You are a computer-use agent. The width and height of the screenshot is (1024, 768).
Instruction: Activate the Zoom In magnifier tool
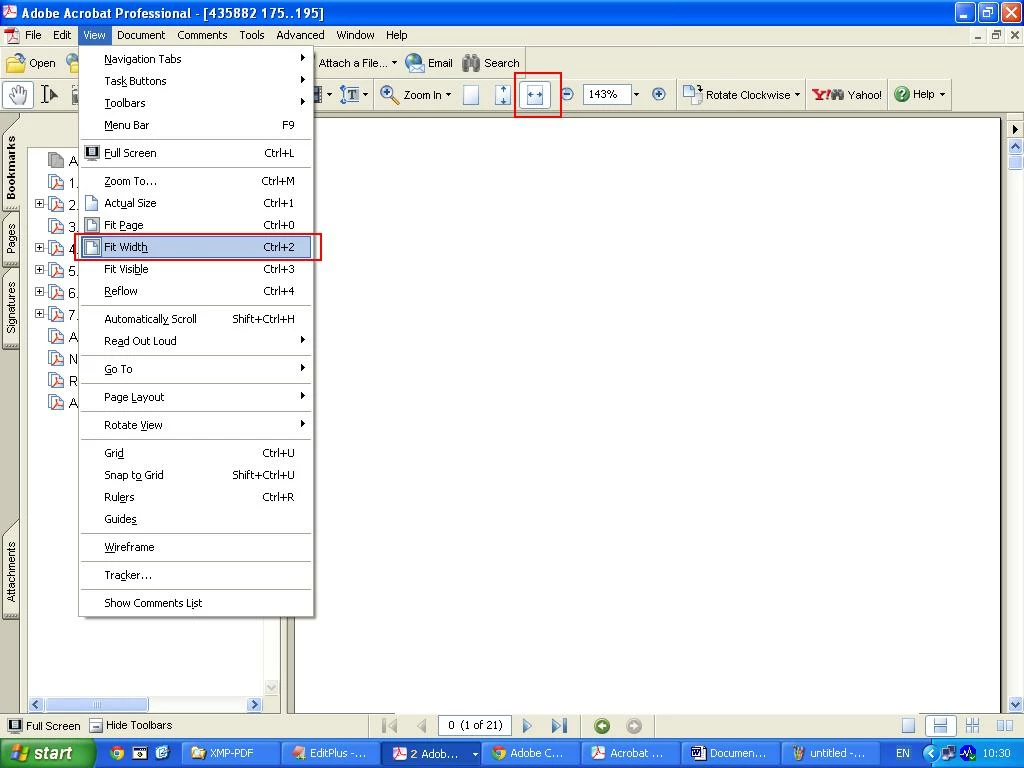coord(390,95)
